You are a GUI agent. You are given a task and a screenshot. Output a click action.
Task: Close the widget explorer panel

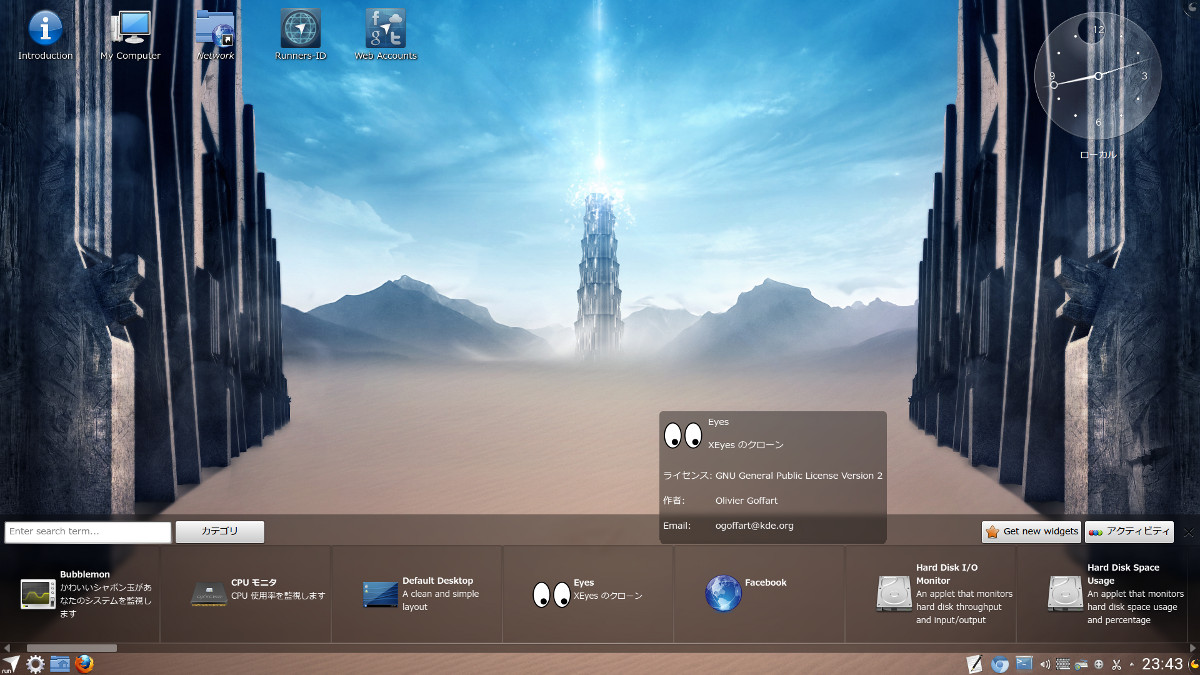point(1188,532)
